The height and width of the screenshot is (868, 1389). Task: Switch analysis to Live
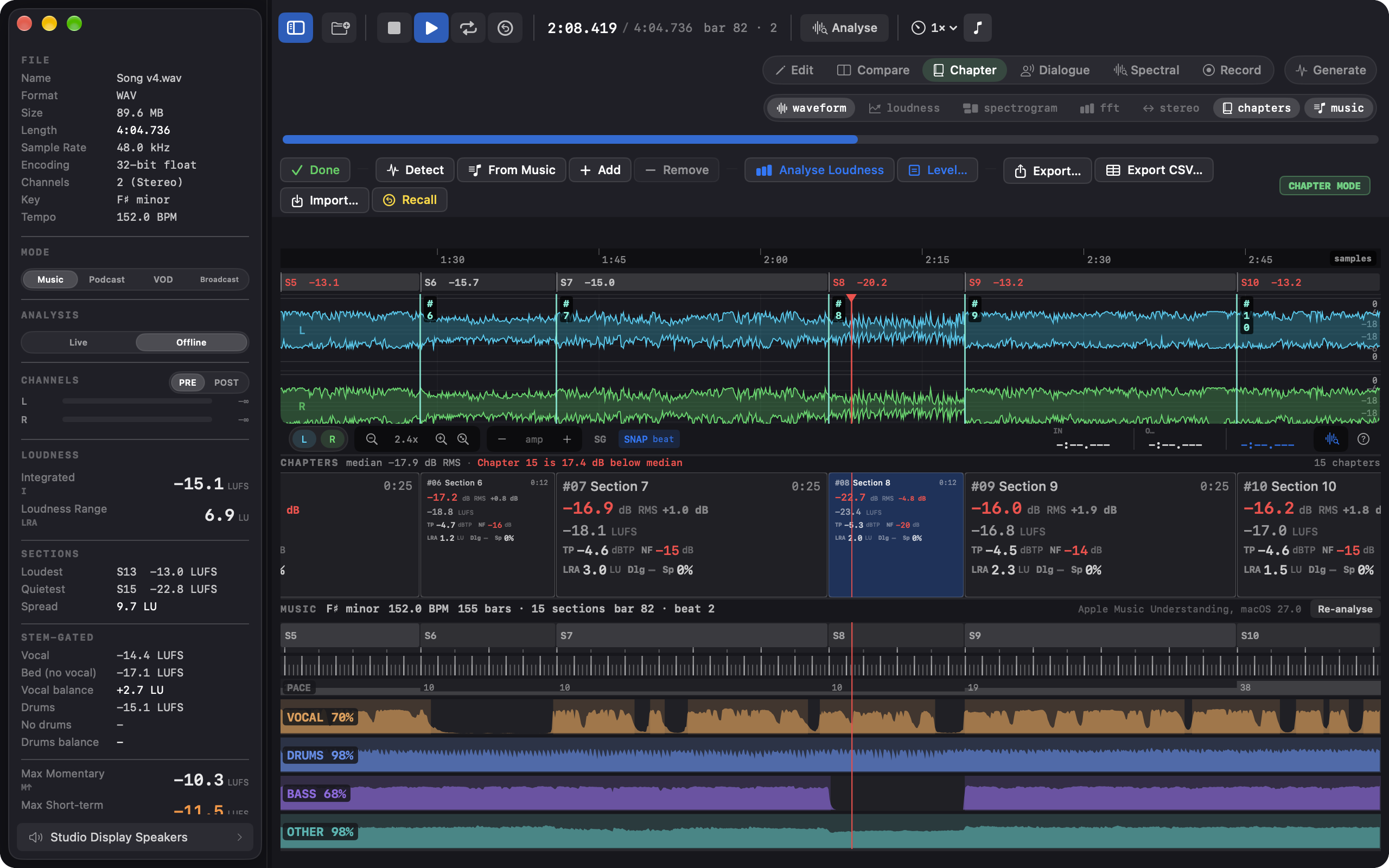pos(79,342)
